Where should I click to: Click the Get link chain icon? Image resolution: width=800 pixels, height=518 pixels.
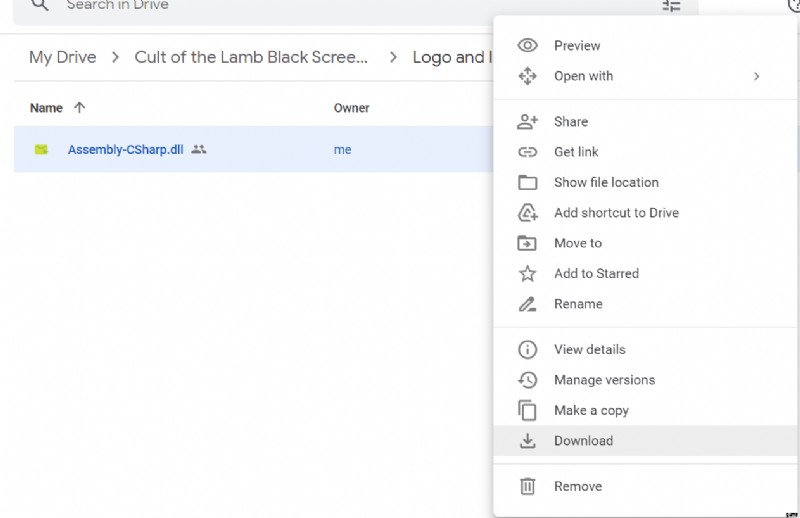pos(527,152)
